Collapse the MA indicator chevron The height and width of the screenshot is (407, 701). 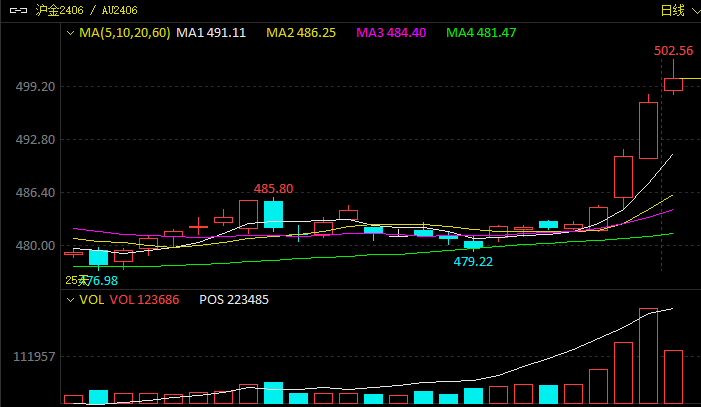pyautogui.click(x=70, y=33)
